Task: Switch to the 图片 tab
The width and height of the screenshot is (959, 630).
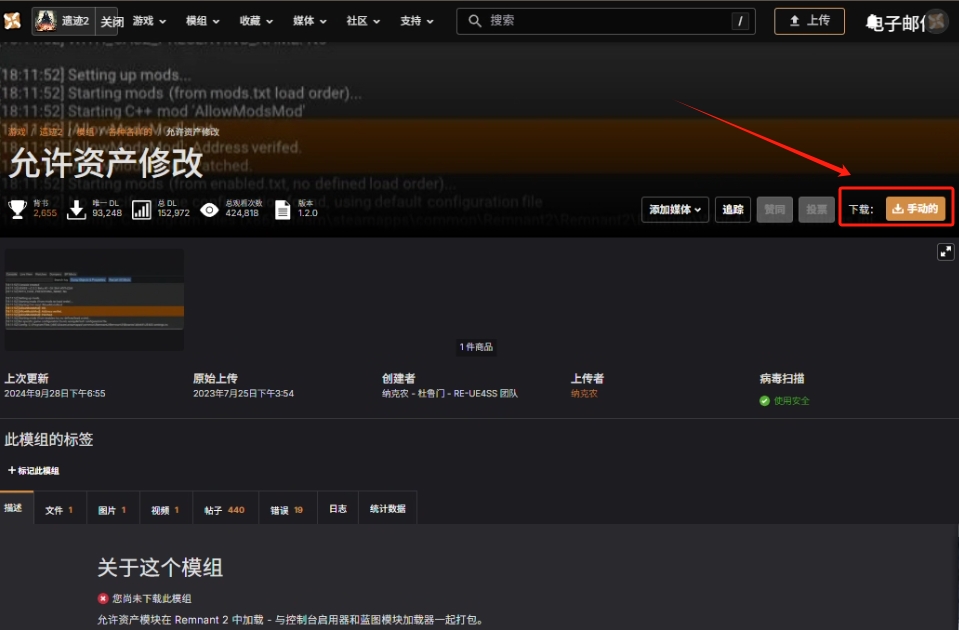Action: pyautogui.click(x=113, y=510)
